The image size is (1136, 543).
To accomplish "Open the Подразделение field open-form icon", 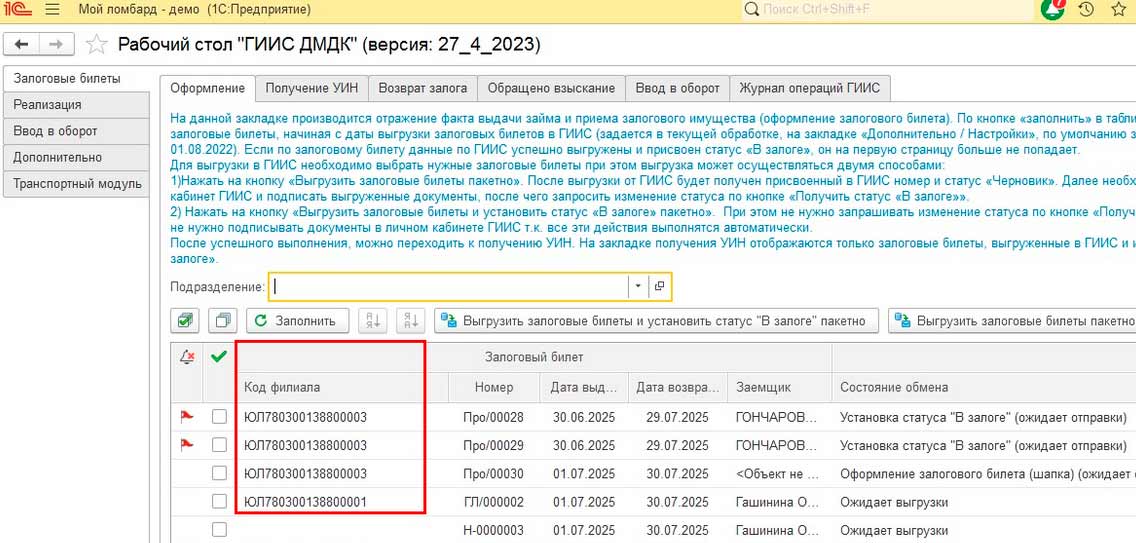I will tap(659, 286).
